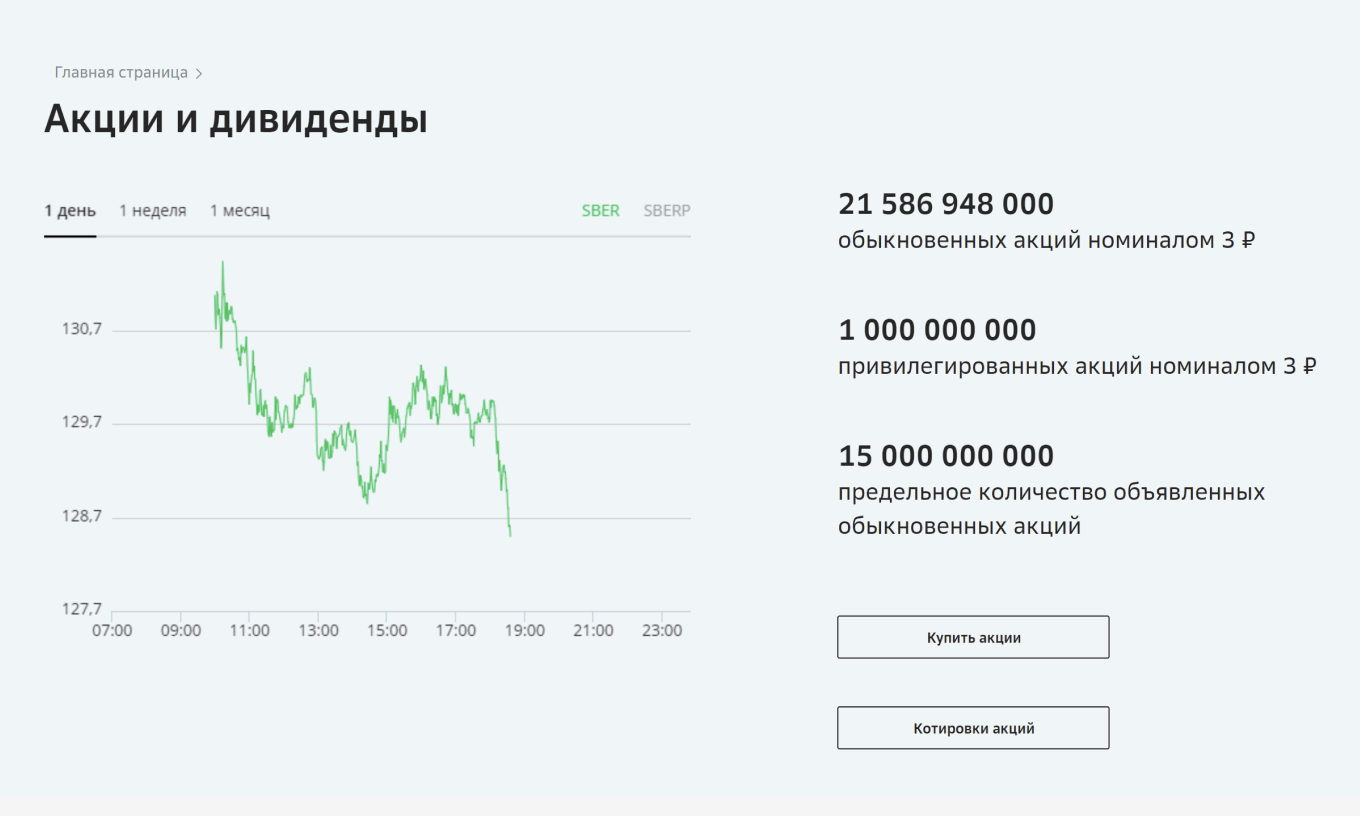The height and width of the screenshot is (816, 1360).
Task: Go to Главная страница breadcrumb link
Action: click(x=121, y=73)
